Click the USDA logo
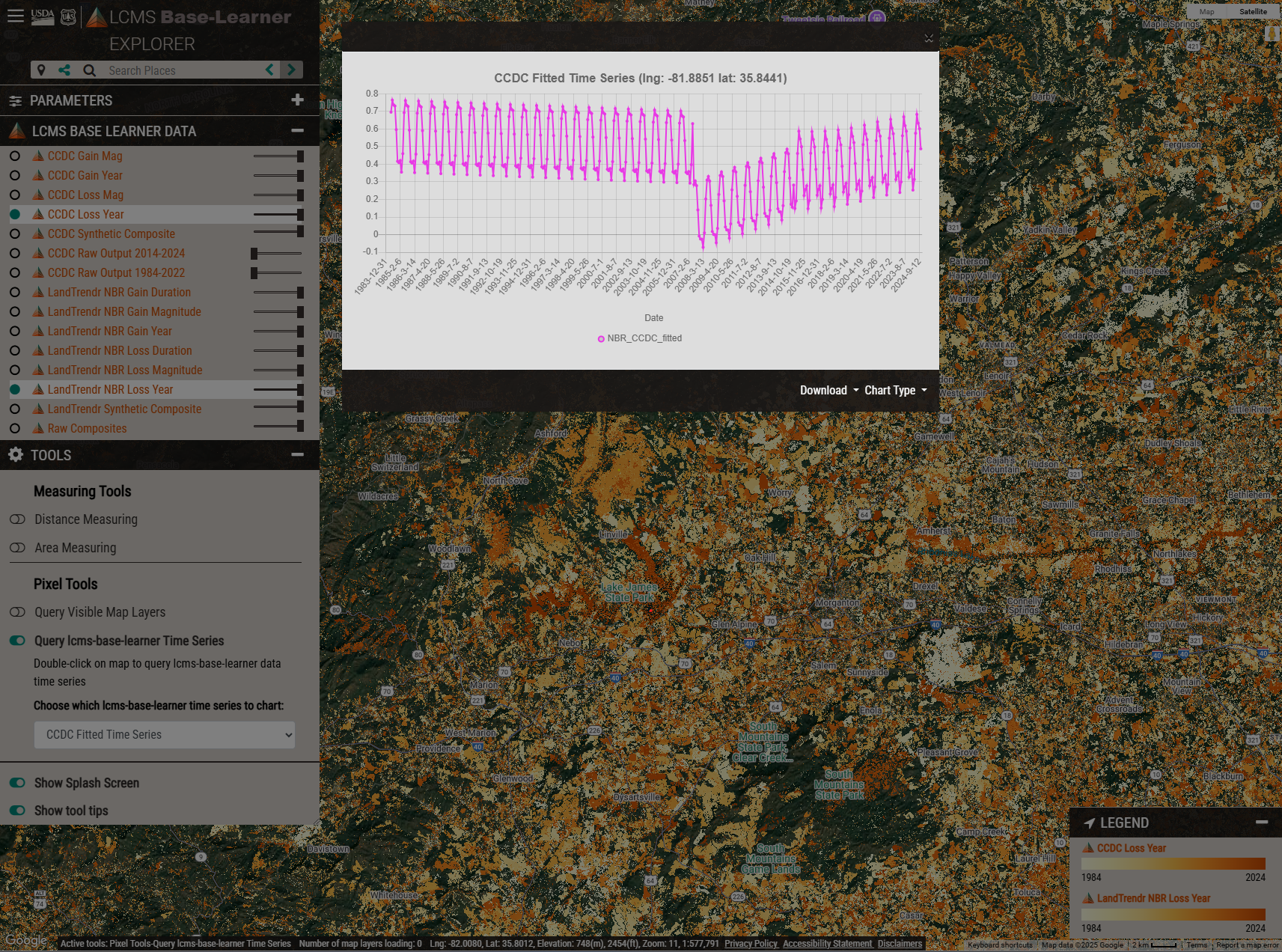Viewport: 1282px width, 952px height. pyautogui.click(x=42, y=16)
